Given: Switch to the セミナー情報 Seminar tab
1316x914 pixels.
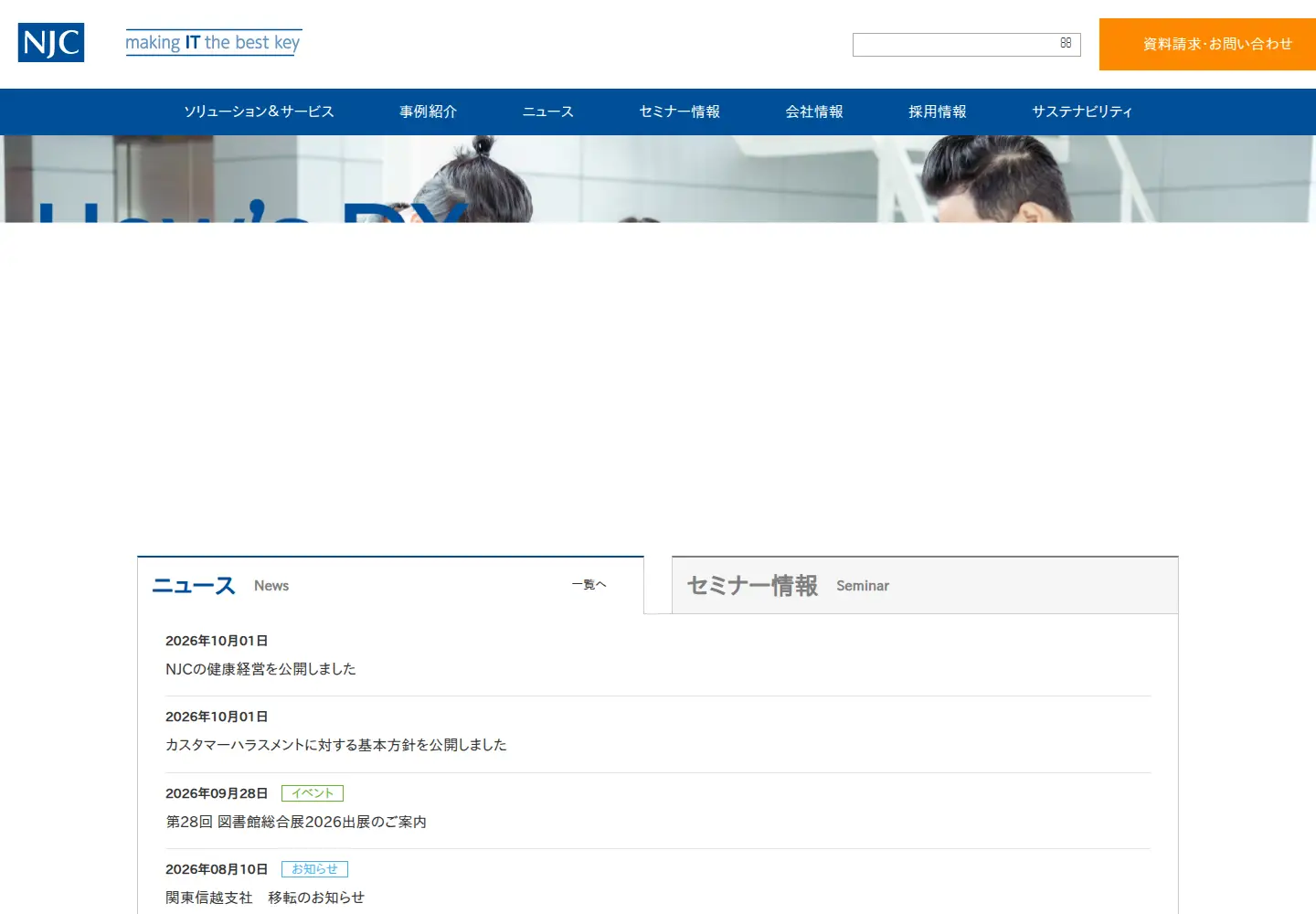Looking at the screenshot, I should (925, 585).
